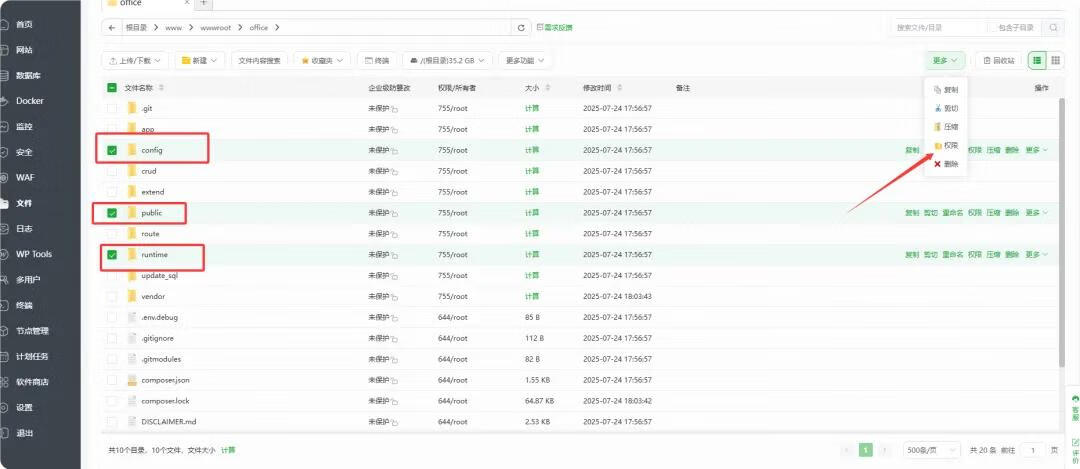Click the back arrow in path bar
This screenshot has height=469, width=1080.
112,28
